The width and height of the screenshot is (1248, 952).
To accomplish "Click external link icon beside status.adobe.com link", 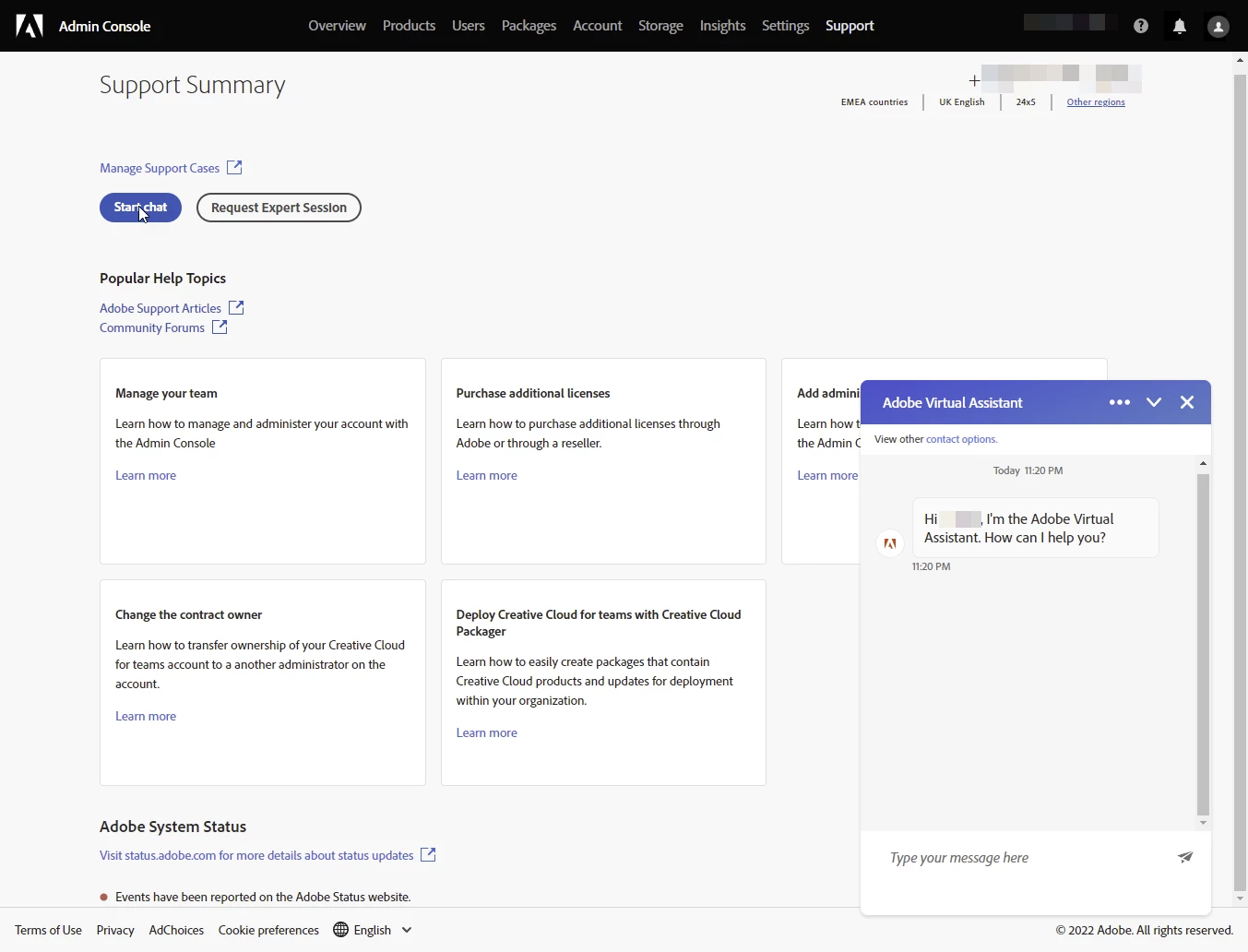I will point(428,854).
